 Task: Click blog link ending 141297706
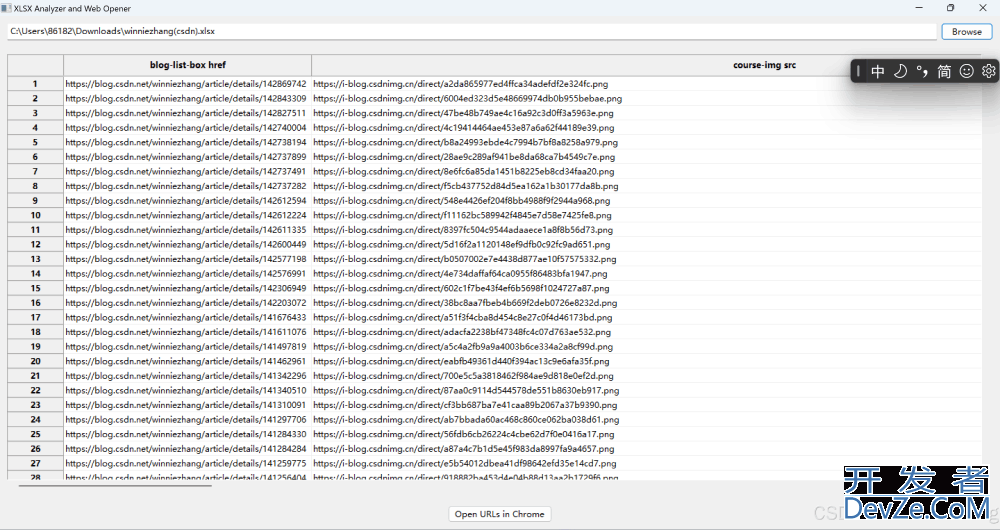186,420
